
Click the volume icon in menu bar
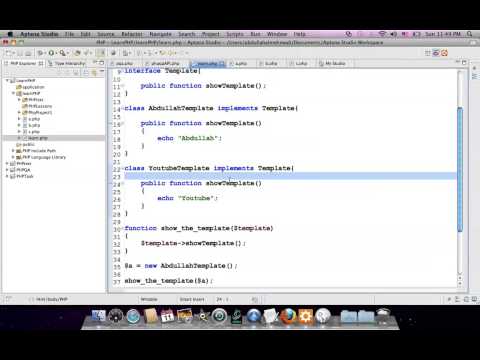[x=393, y=34]
